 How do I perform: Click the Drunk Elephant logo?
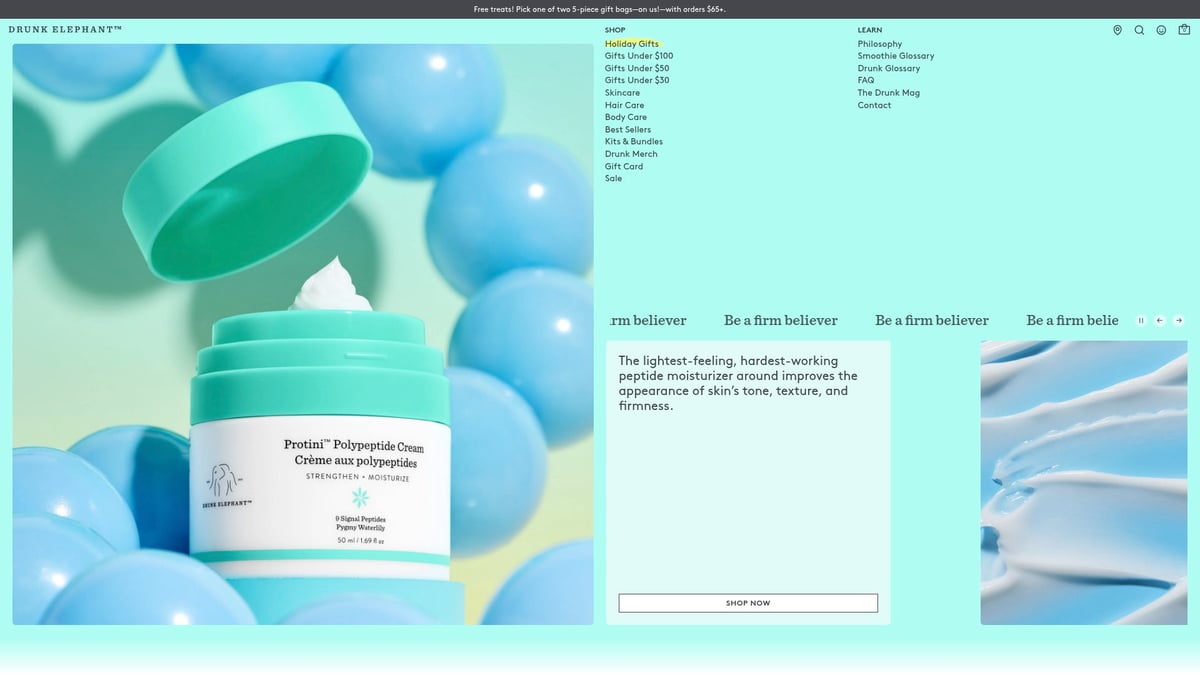(65, 30)
